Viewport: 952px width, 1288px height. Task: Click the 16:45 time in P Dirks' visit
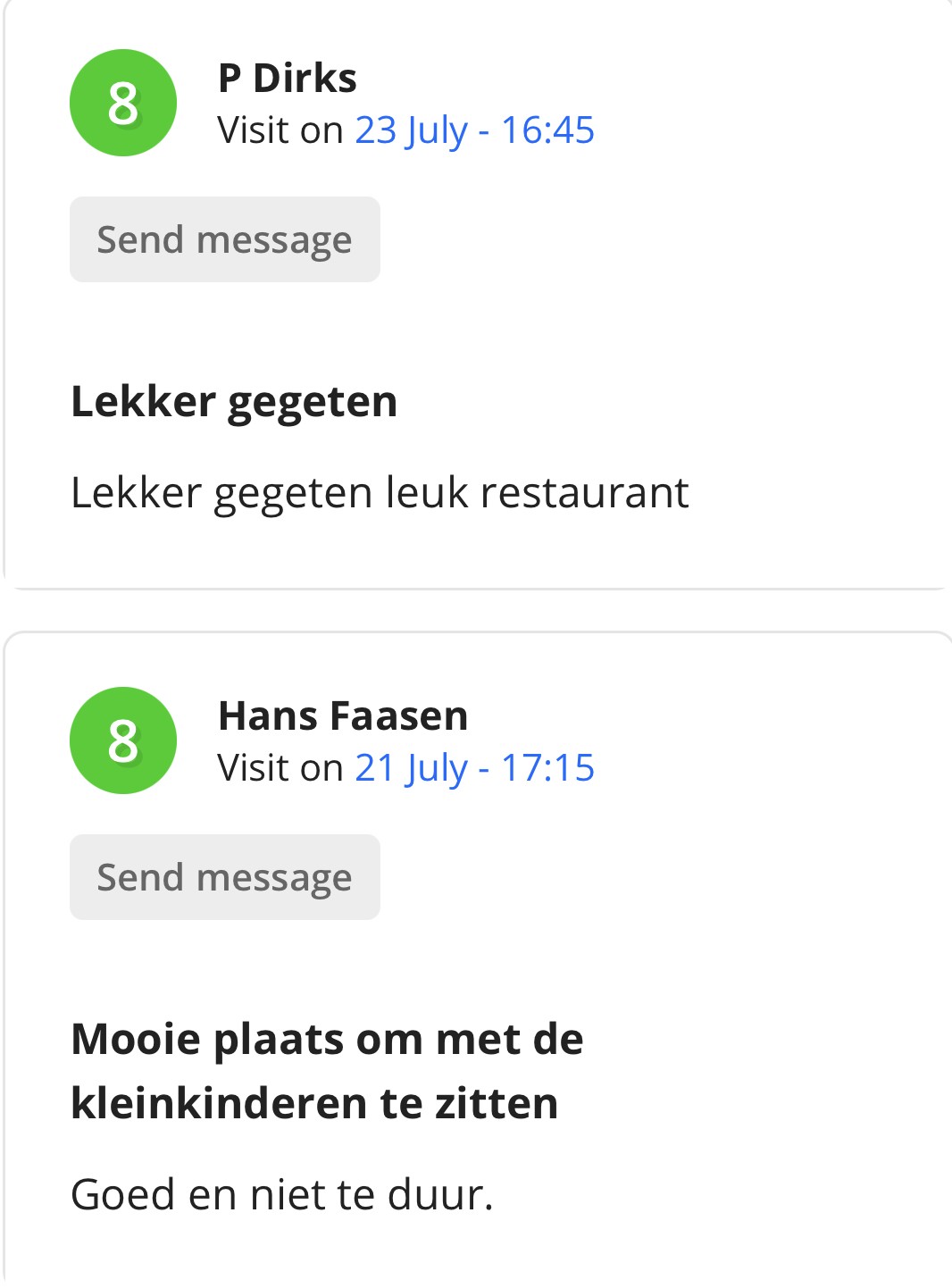(x=547, y=130)
